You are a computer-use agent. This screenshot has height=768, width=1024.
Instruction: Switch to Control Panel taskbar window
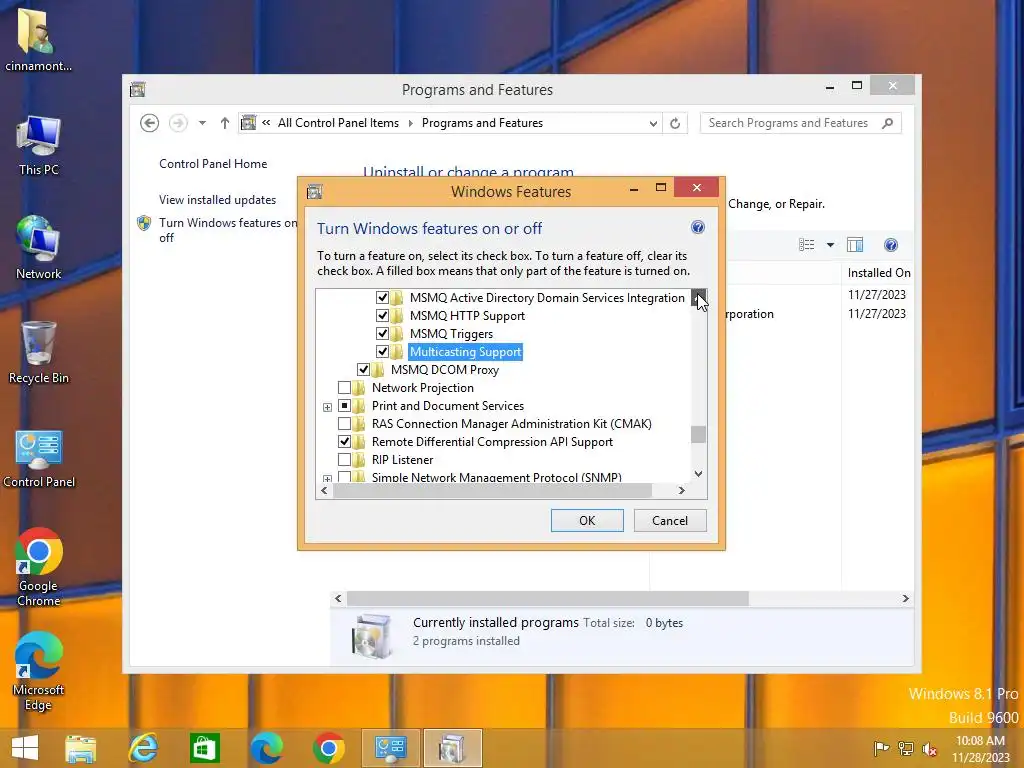click(x=391, y=748)
